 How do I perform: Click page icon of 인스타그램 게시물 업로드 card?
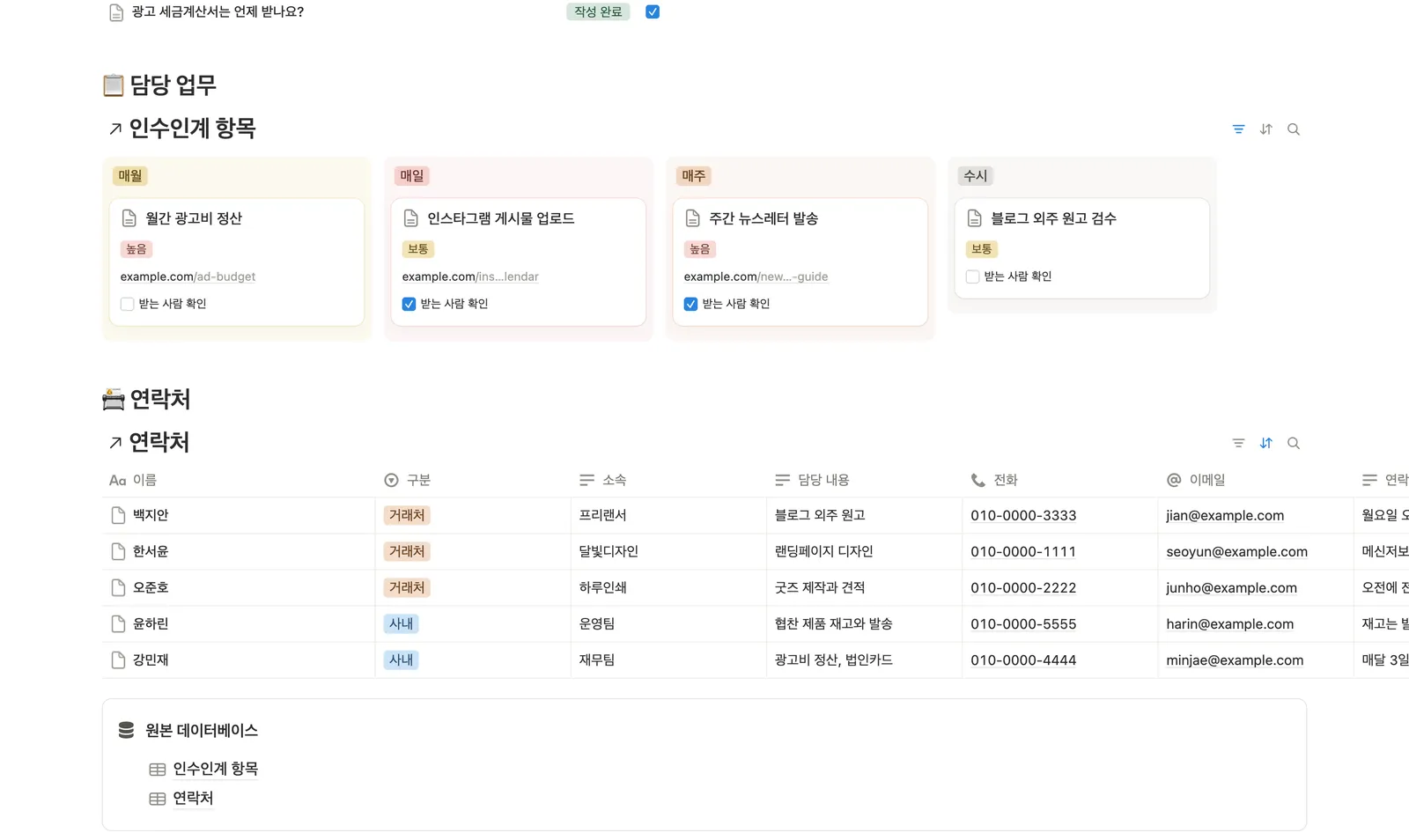[x=411, y=218]
